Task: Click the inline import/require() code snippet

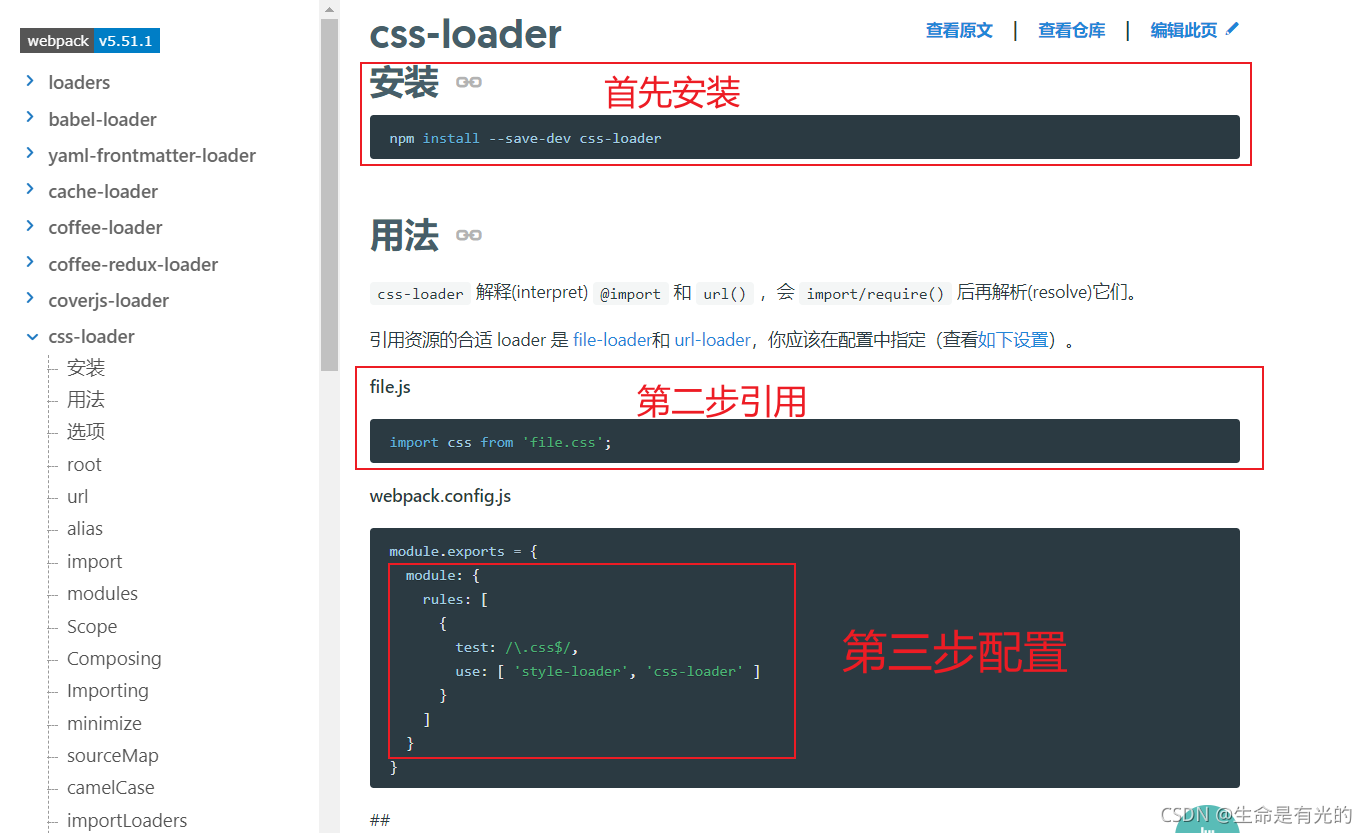Action: coord(875,294)
